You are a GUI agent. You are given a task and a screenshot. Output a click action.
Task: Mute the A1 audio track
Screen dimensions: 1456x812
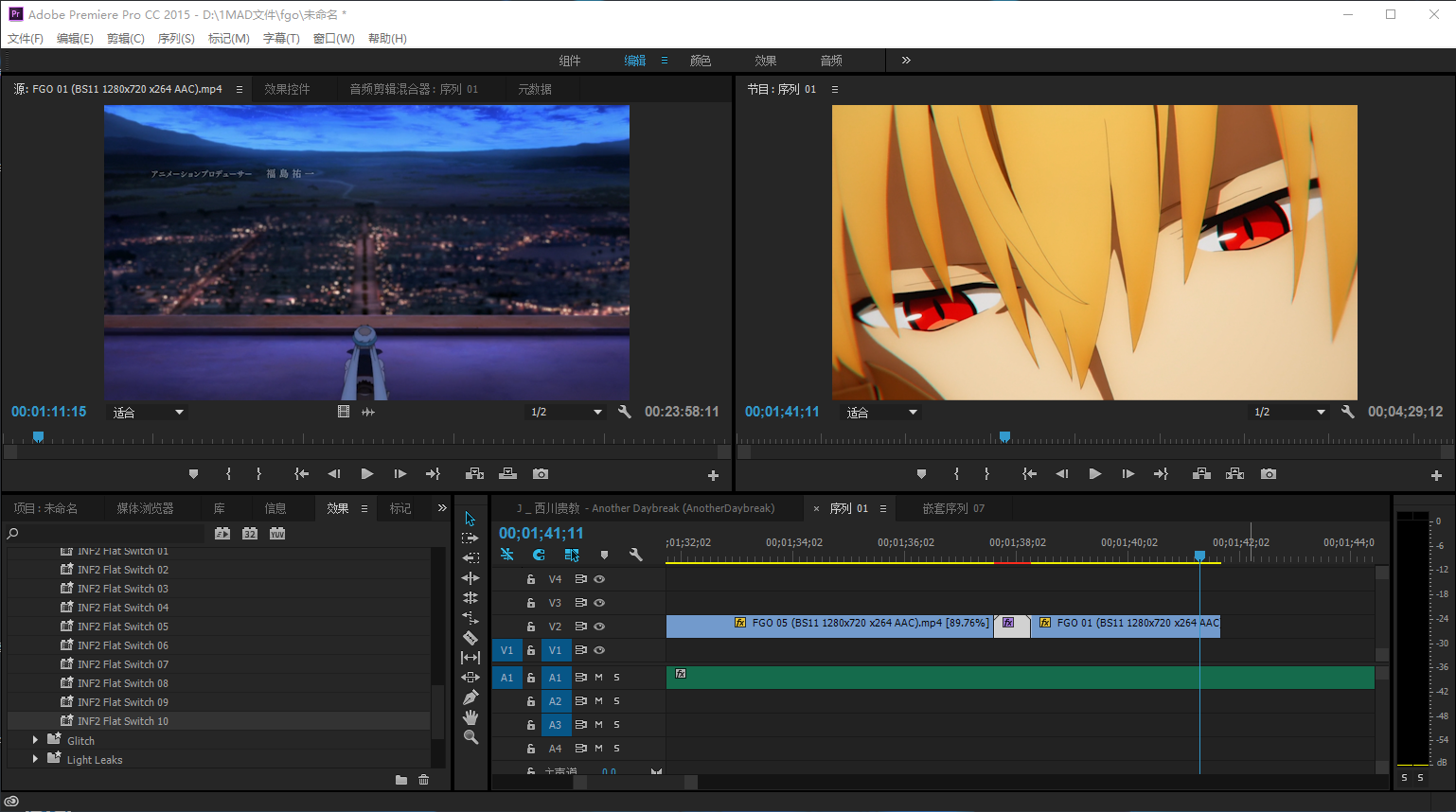(598, 678)
